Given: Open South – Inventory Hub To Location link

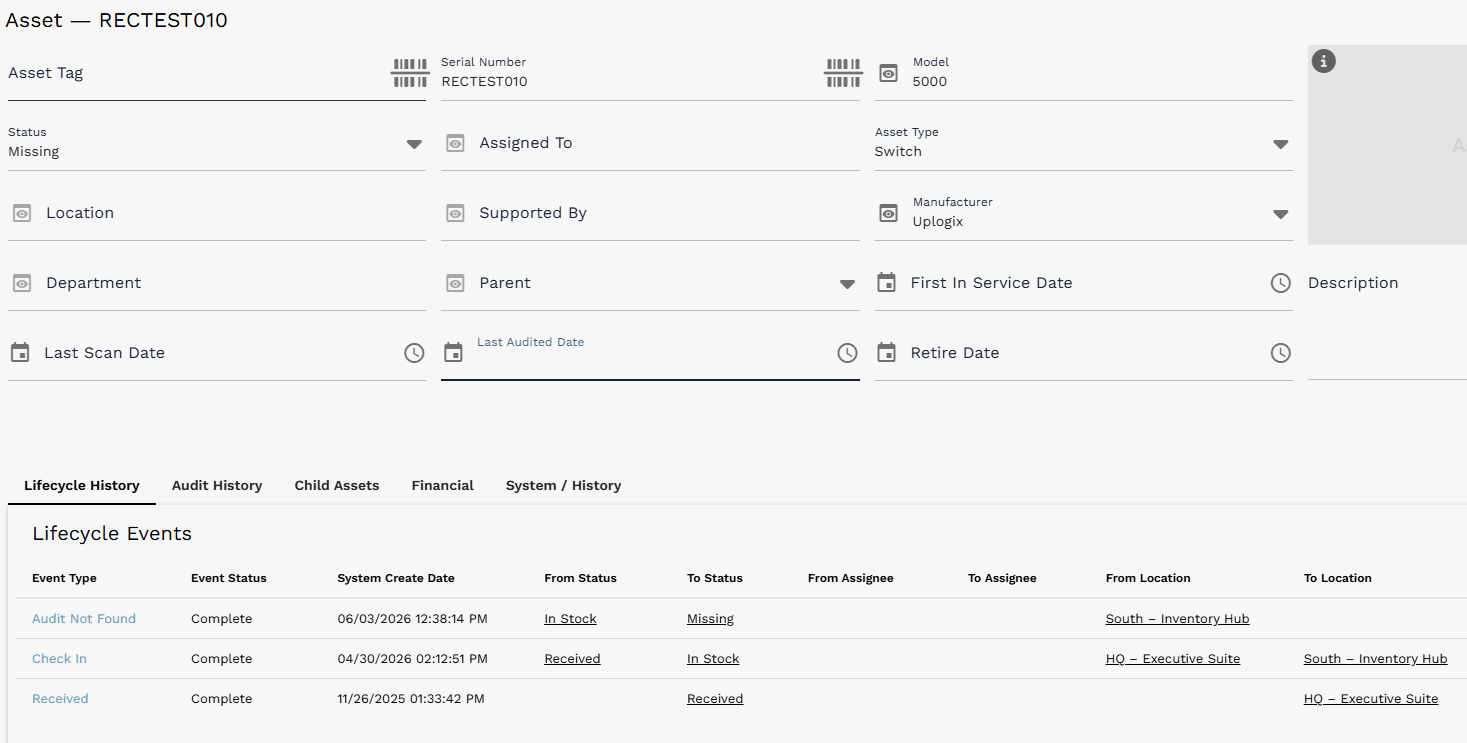Looking at the screenshot, I should tap(1375, 659).
